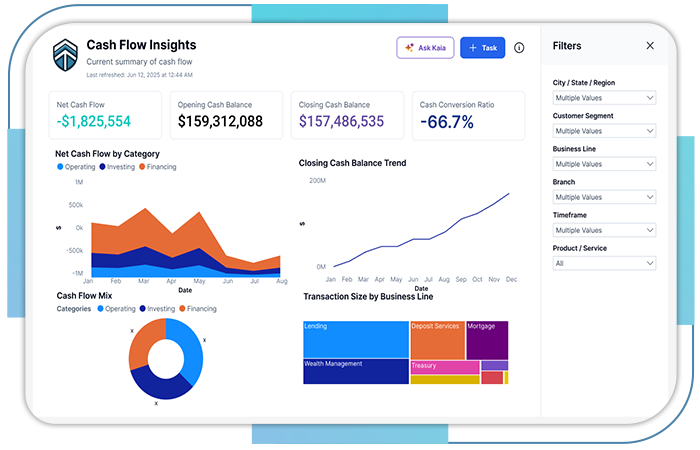The image size is (700, 450).
Task: Expand the Timeframe dropdown
Action: [604, 230]
